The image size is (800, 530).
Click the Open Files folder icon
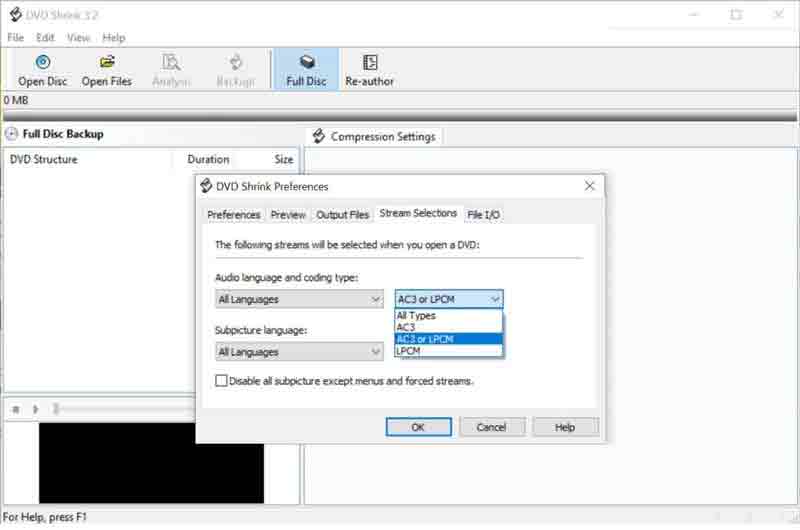point(107,62)
